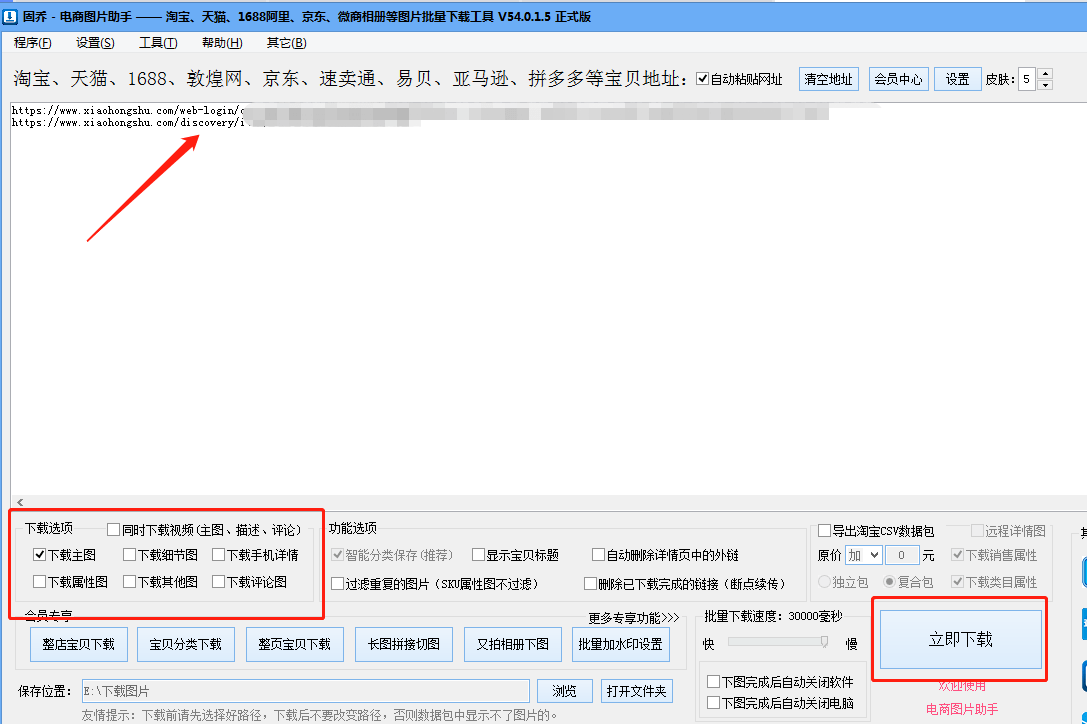Viewport: 1087px width, 724px height.
Task: Click the 皮肤 number field
Action: (1027, 79)
